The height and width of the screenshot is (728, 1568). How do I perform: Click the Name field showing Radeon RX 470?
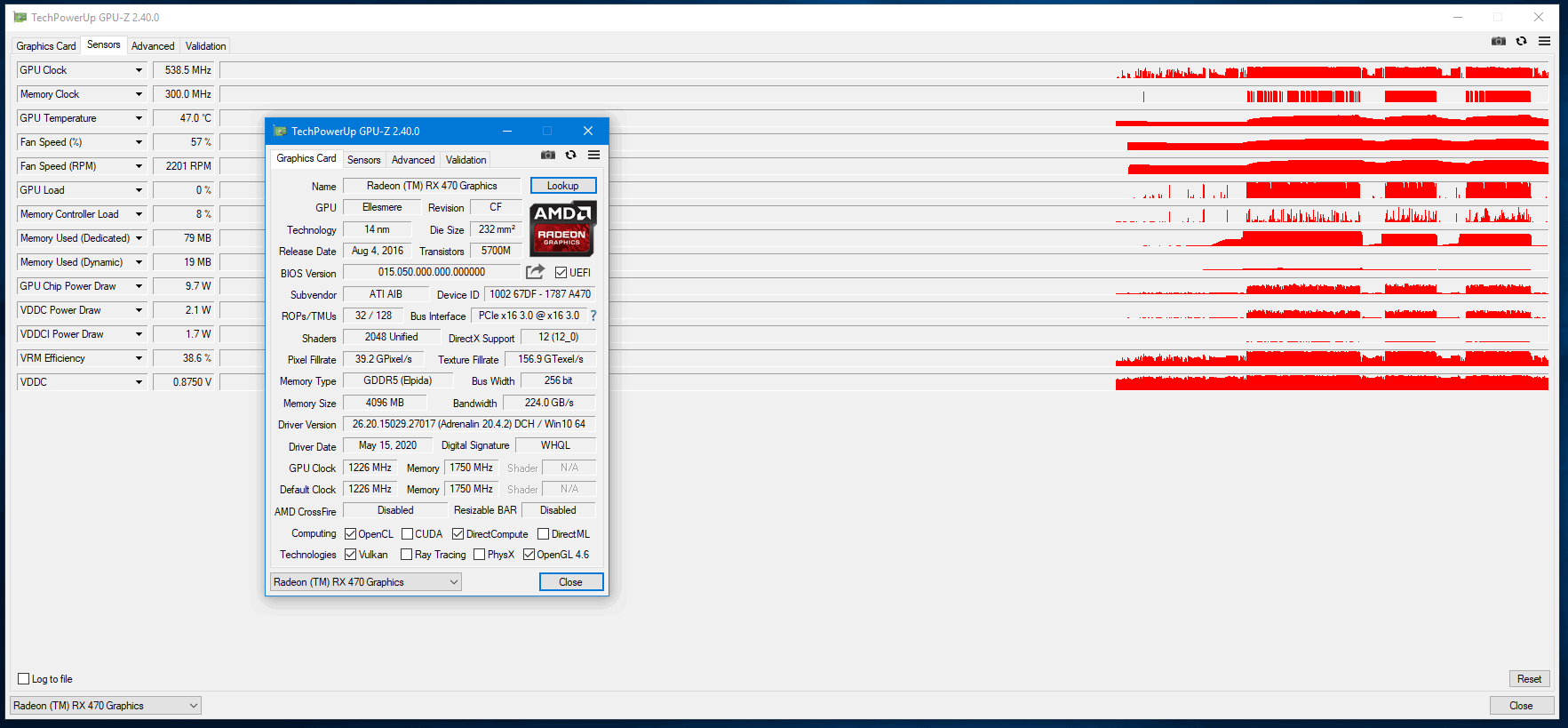click(432, 186)
